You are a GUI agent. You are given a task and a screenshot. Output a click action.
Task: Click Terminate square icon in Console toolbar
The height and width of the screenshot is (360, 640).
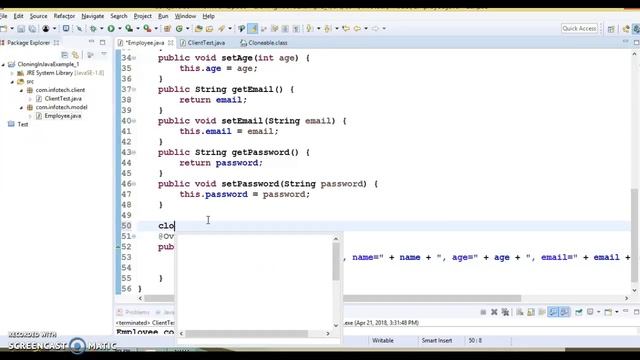click(483, 312)
